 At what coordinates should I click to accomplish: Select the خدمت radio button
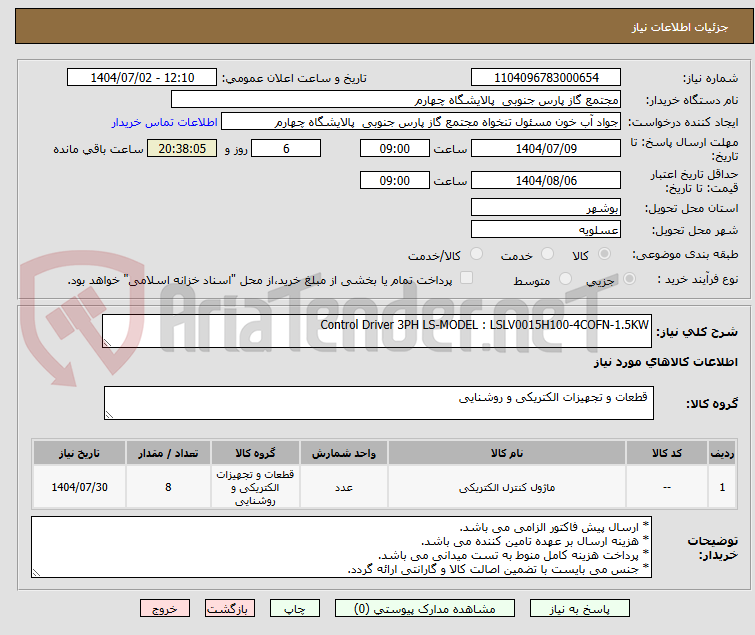[x=547, y=254]
